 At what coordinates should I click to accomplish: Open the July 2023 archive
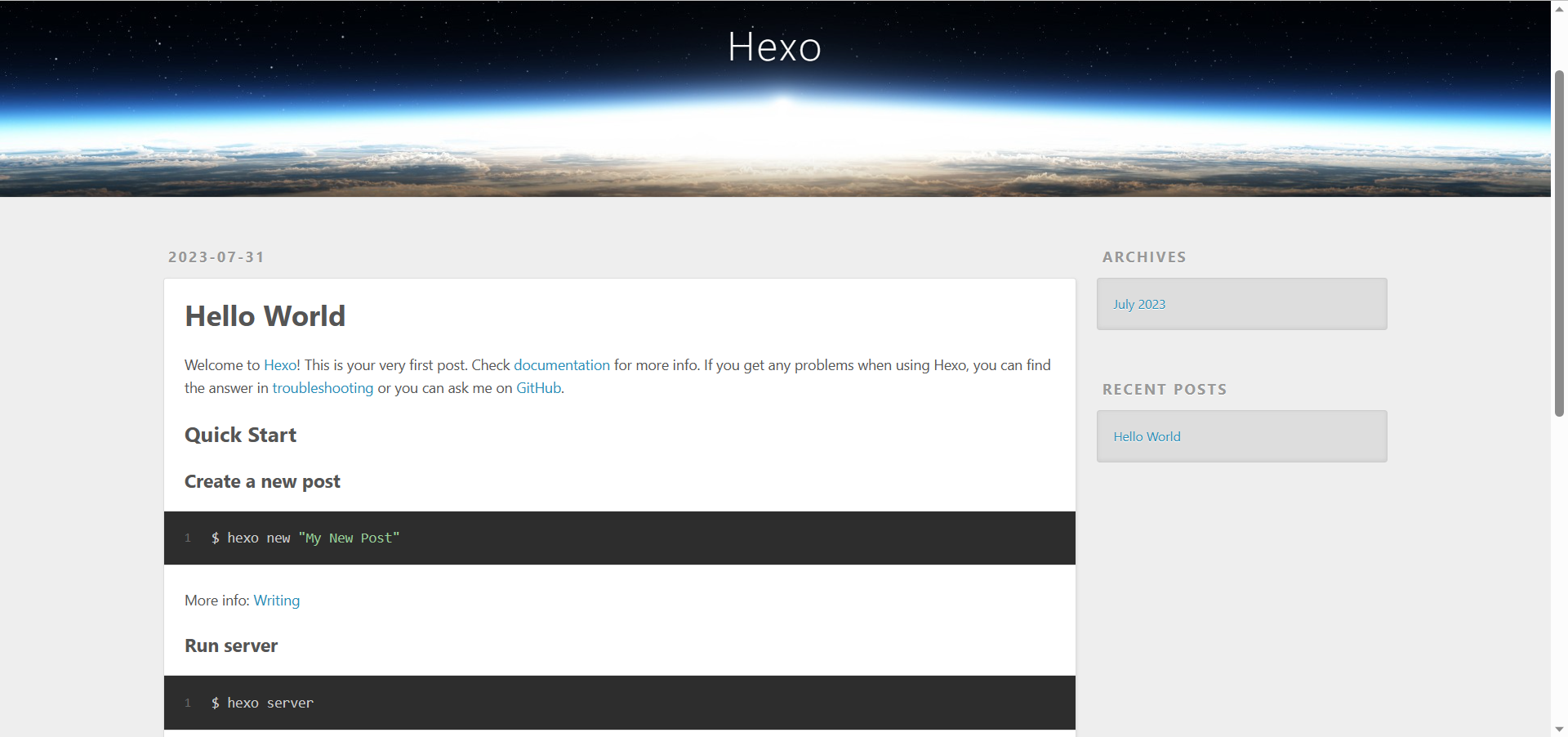pos(1139,304)
